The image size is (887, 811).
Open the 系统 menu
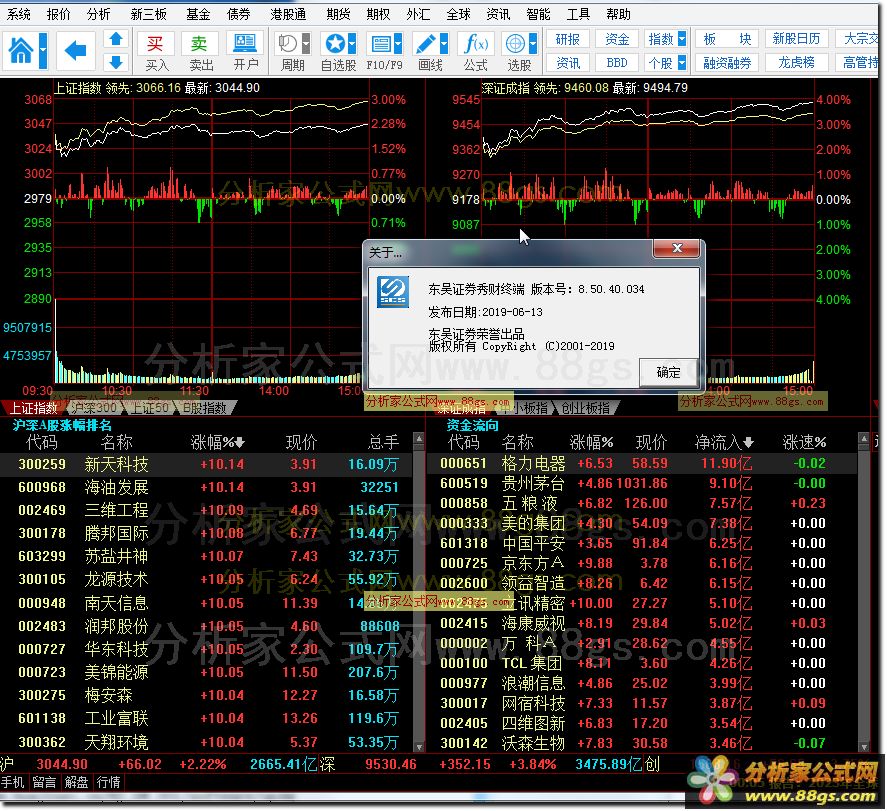[19, 14]
